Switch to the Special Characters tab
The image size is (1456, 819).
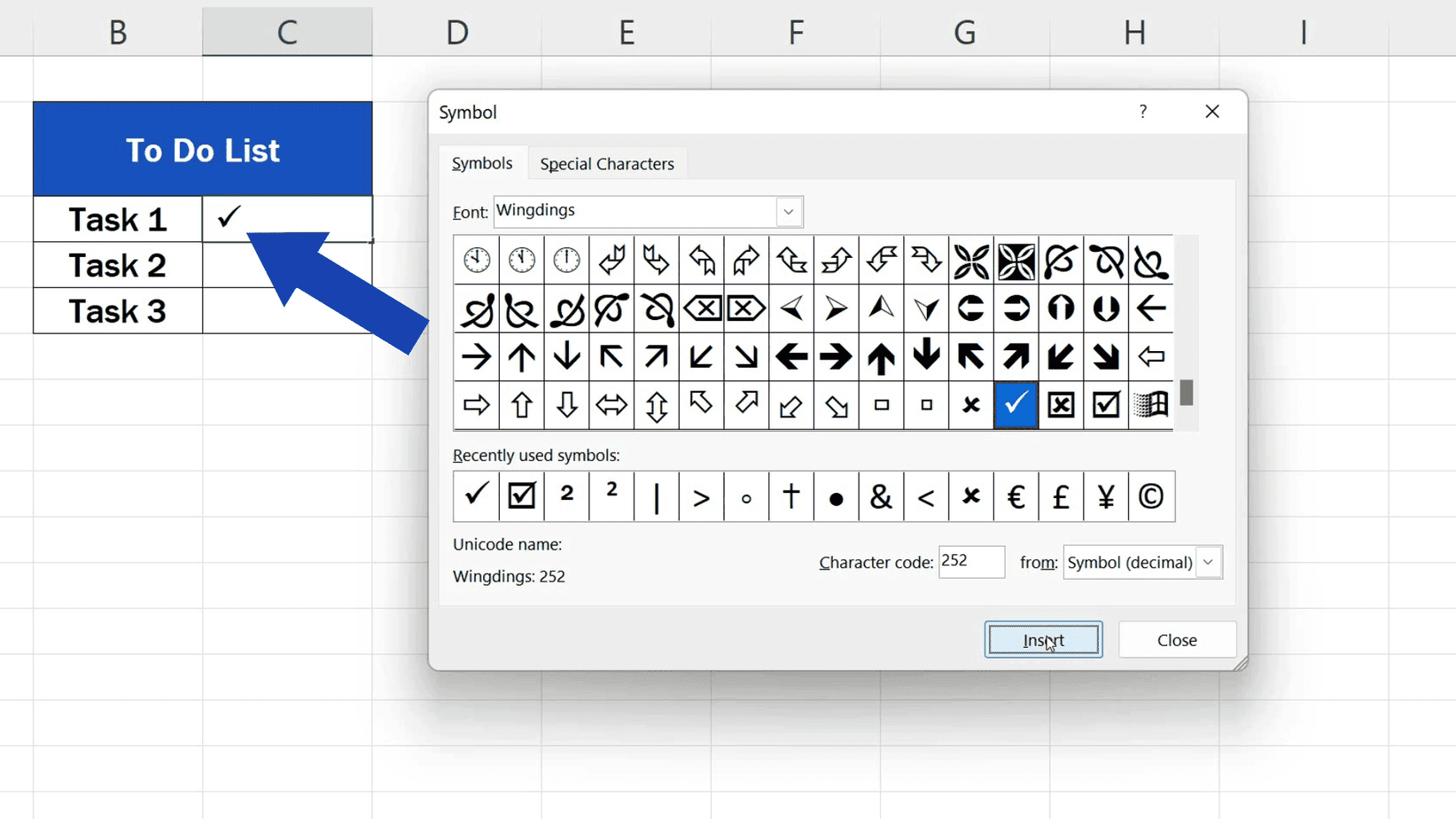607,163
